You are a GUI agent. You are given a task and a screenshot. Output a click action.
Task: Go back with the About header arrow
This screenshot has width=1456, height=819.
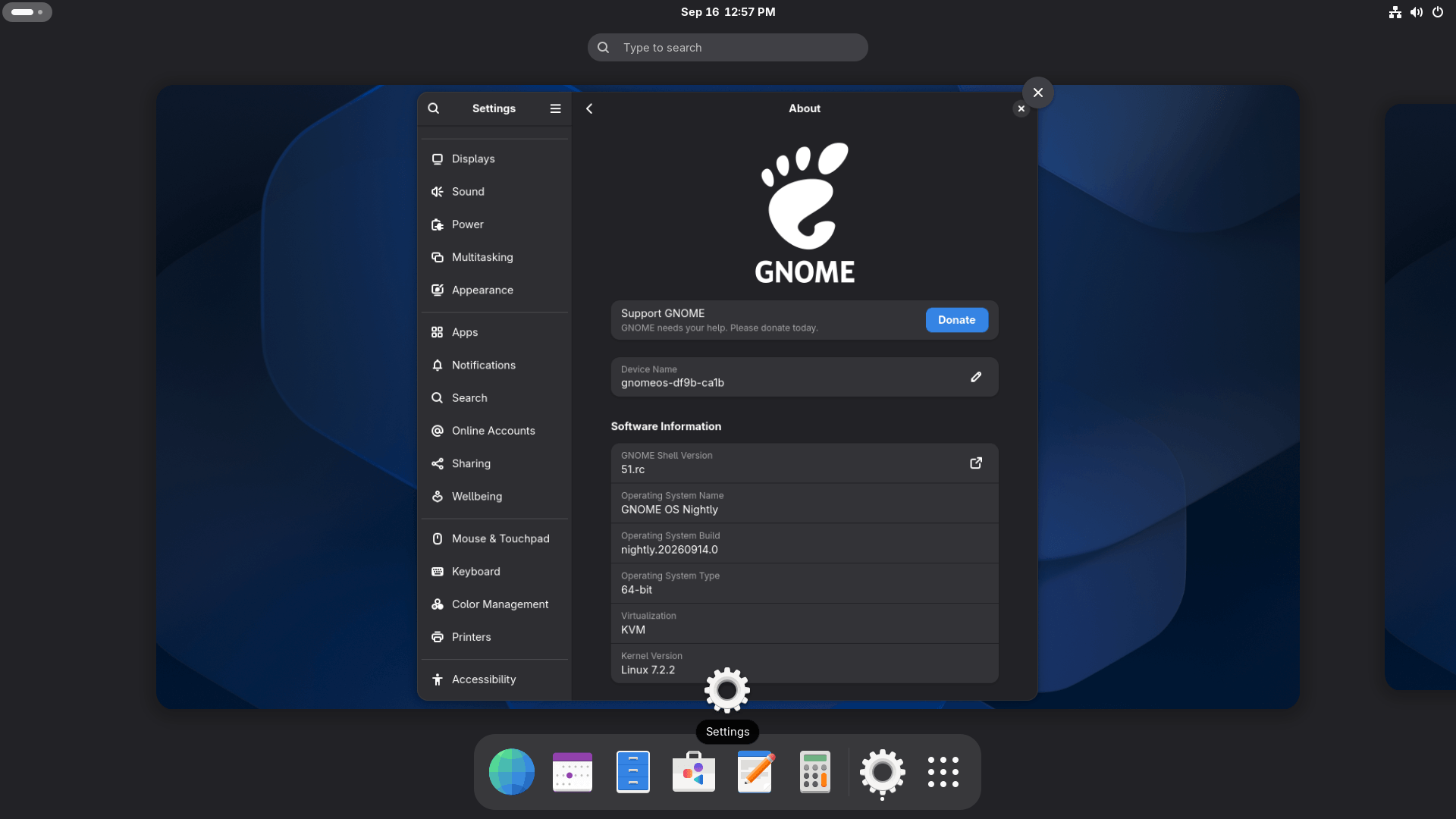(x=589, y=108)
